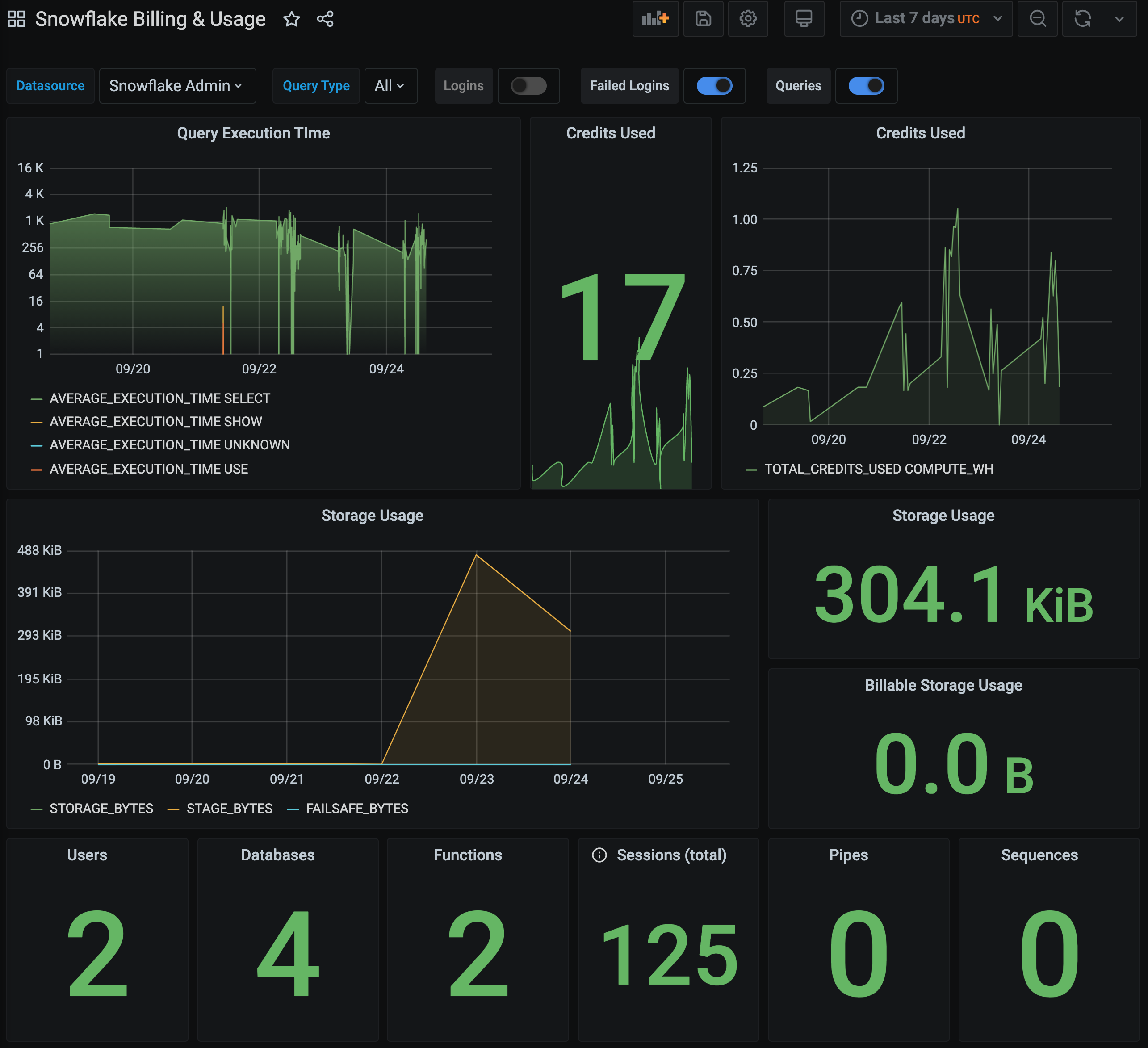Refresh the dashboard
1148x1048 pixels.
(1082, 19)
